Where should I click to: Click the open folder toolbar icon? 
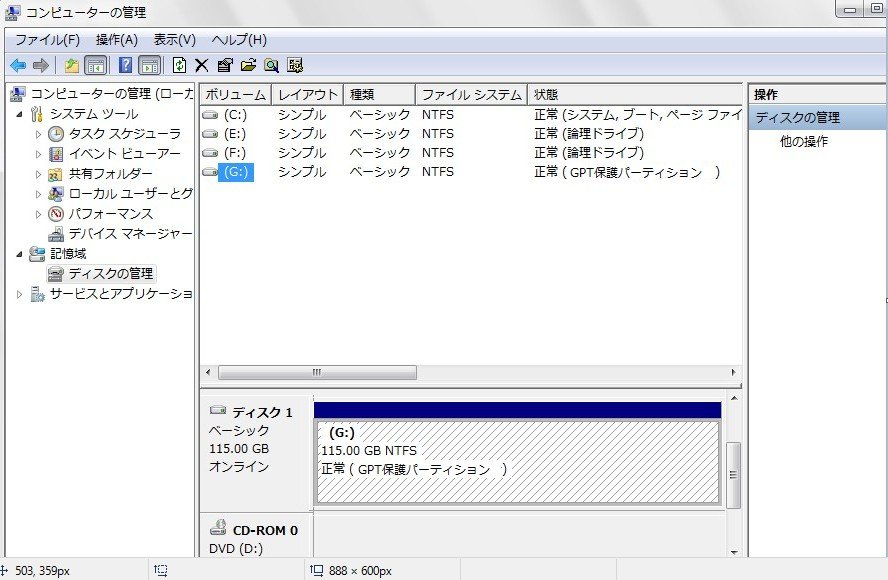tap(248, 66)
